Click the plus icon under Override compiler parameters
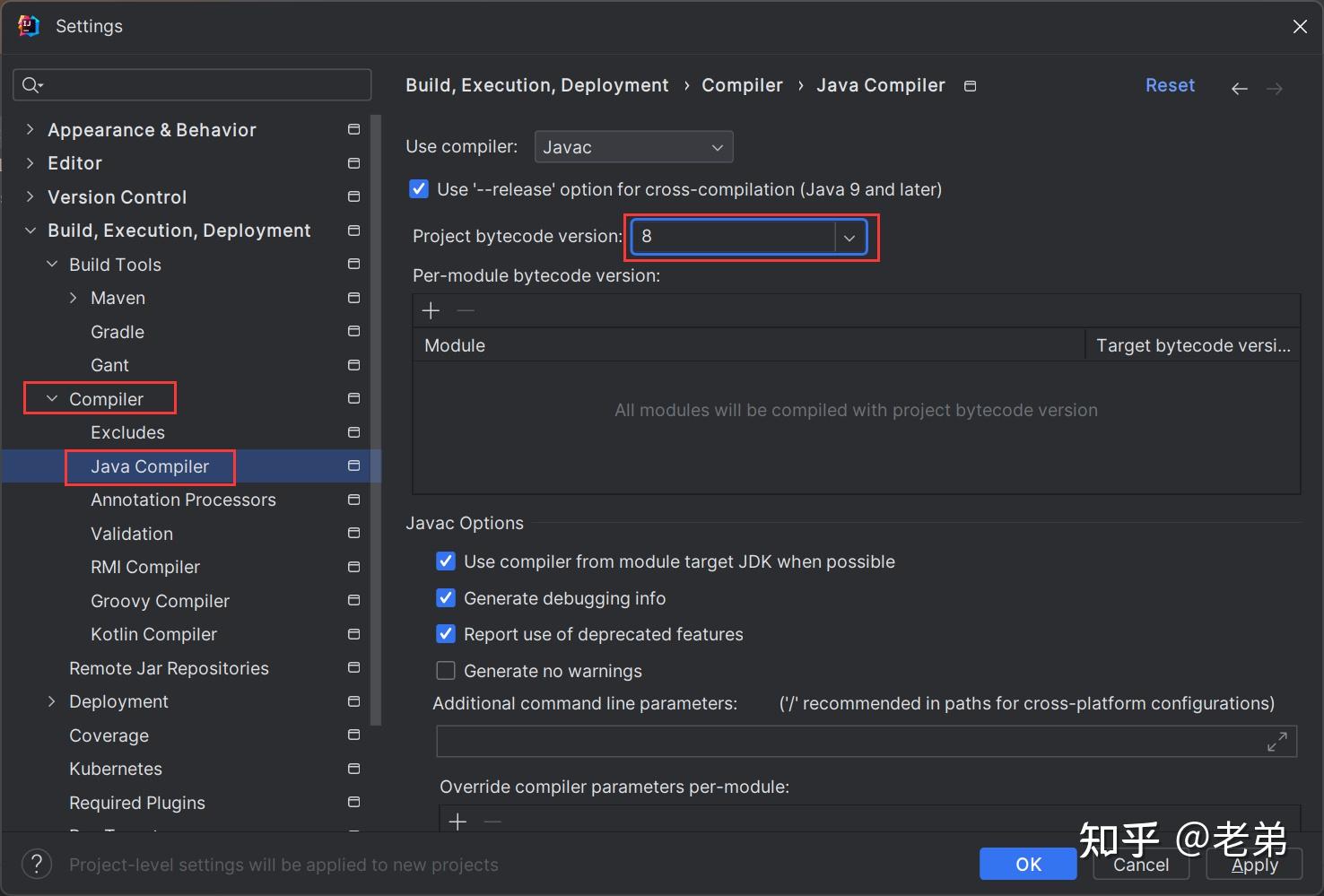Screen dimensions: 1324x896 [x=457, y=822]
